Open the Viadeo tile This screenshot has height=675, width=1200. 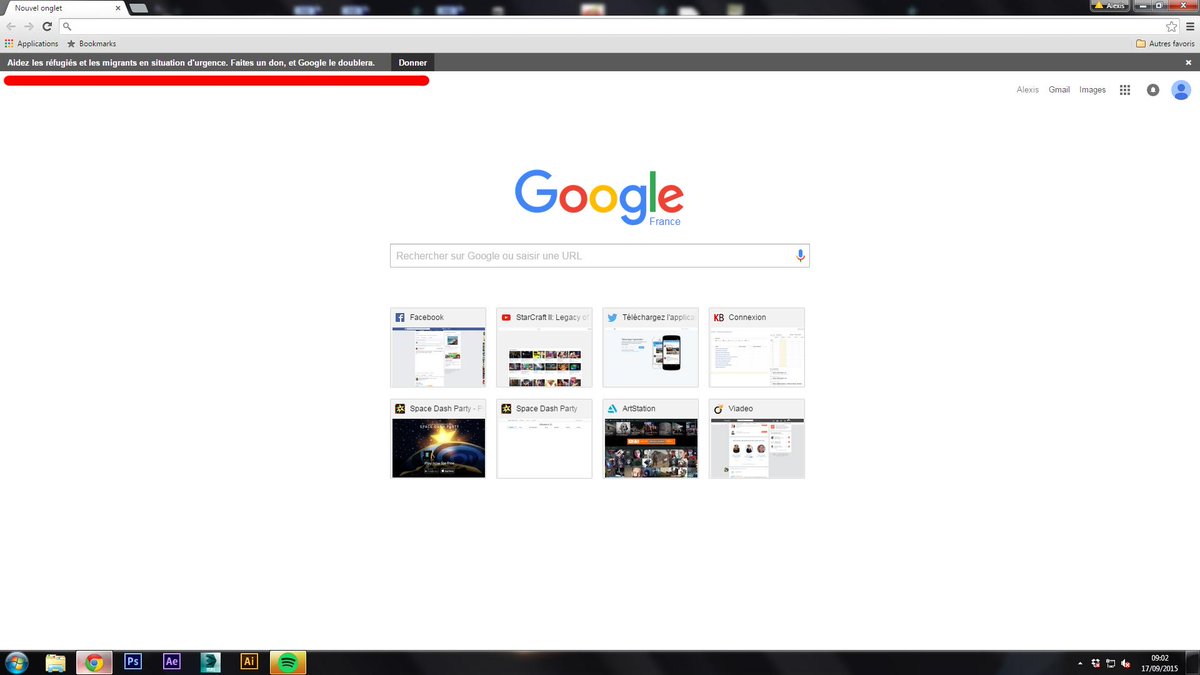coord(757,439)
